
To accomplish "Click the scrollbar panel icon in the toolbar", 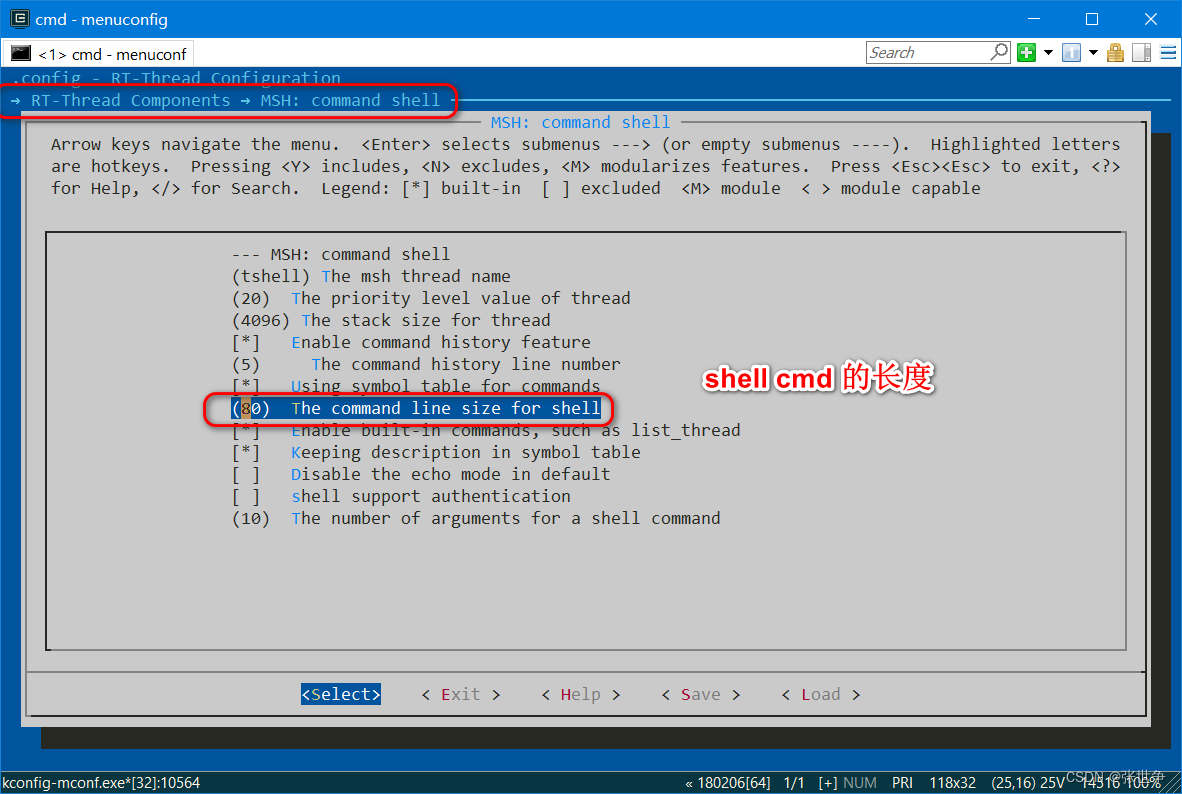I will pyautogui.click(x=1141, y=53).
